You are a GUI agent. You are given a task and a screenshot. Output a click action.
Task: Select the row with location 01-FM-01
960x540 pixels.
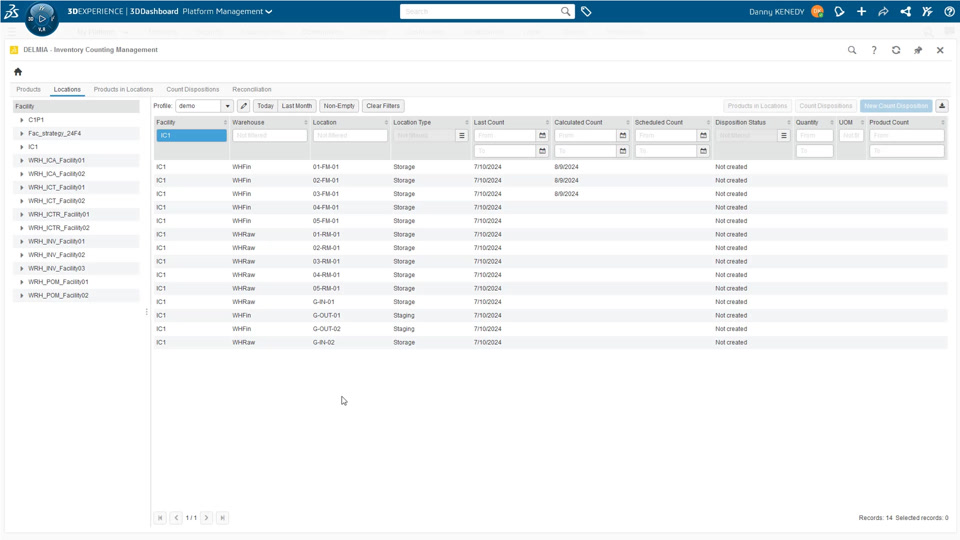[550, 167]
